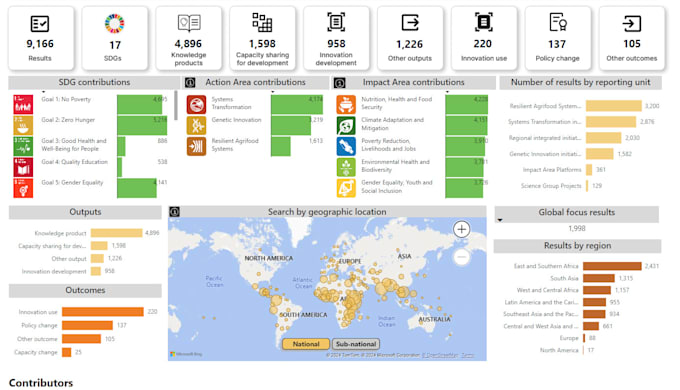Open the Action Area contributions sort arrow

[273, 92]
